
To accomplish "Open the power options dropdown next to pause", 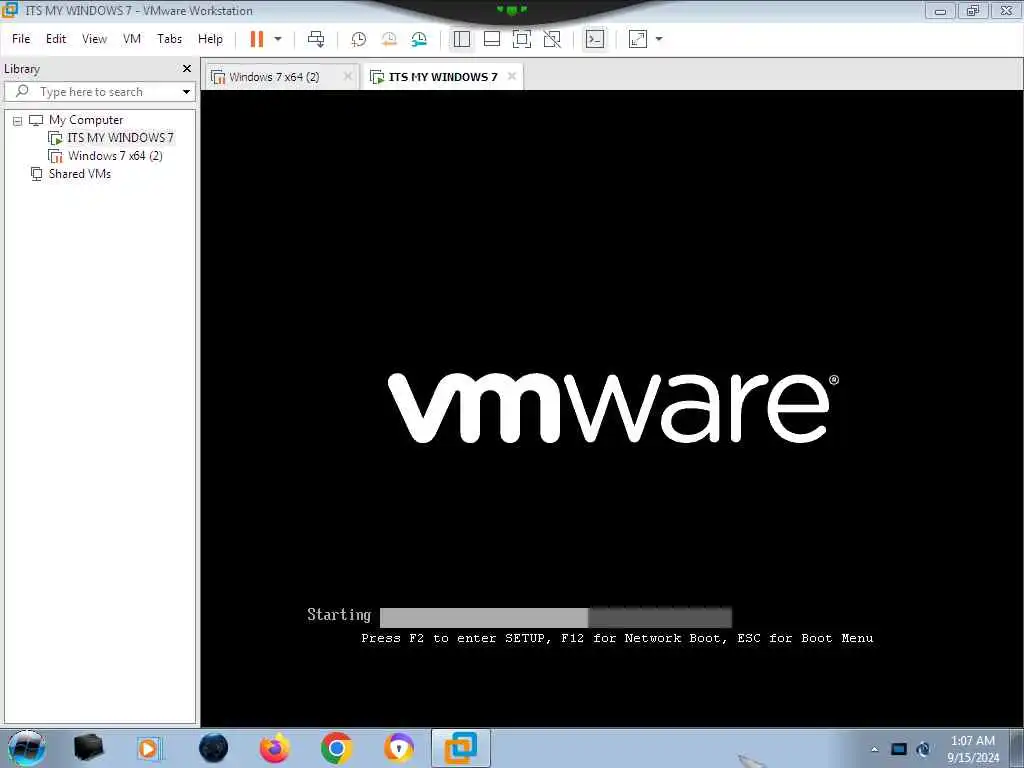I will coord(278,39).
